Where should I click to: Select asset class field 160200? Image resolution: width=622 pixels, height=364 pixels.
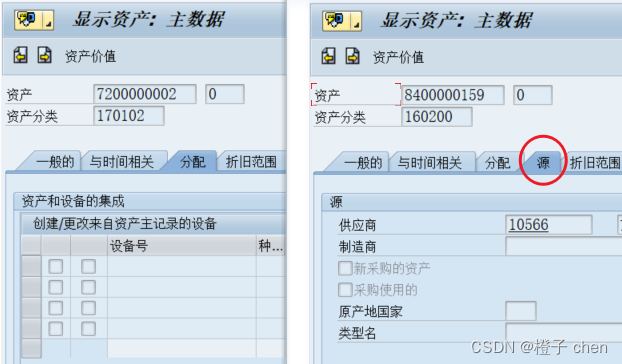click(x=437, y=117)
